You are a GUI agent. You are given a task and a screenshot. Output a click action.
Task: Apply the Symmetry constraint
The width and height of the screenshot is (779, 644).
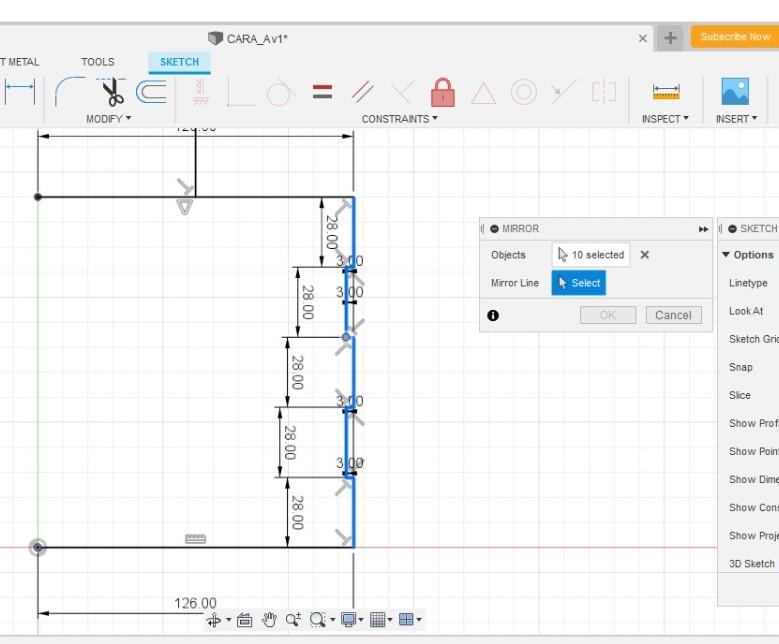604,92
